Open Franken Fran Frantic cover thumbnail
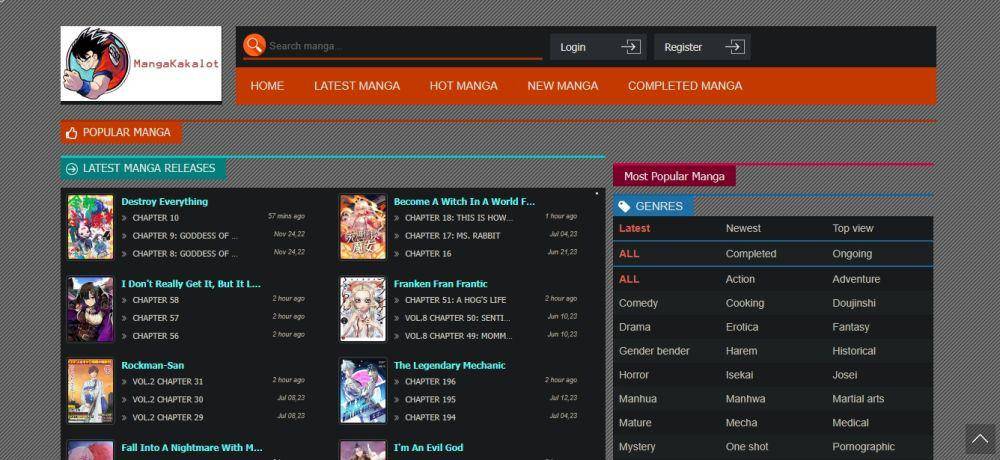1000x460 pixels. 363,309
